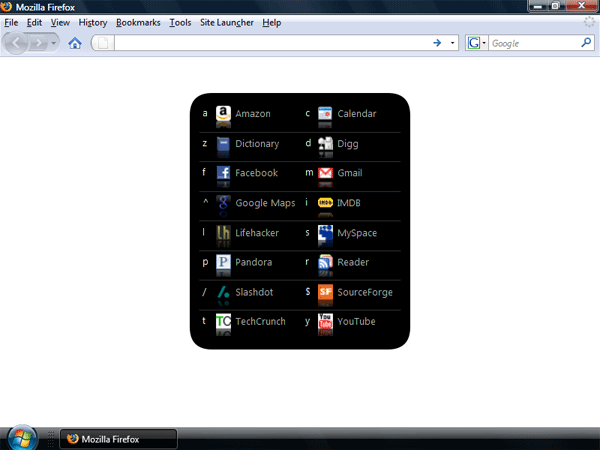Open the Google search engine selector dropdown

pos(476,43)
